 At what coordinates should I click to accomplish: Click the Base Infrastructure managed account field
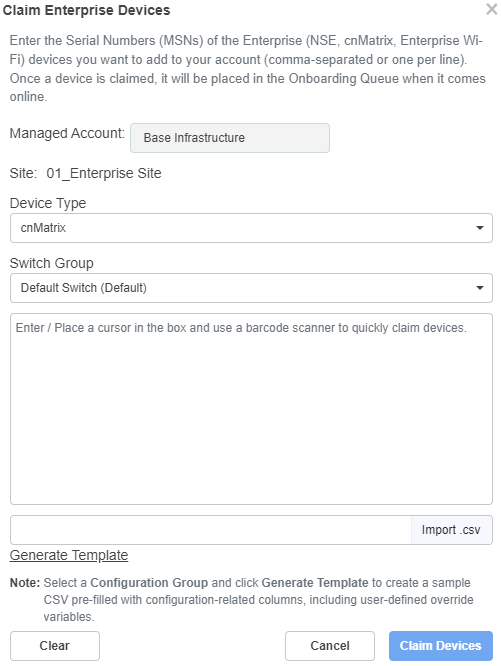coord(230,138)
